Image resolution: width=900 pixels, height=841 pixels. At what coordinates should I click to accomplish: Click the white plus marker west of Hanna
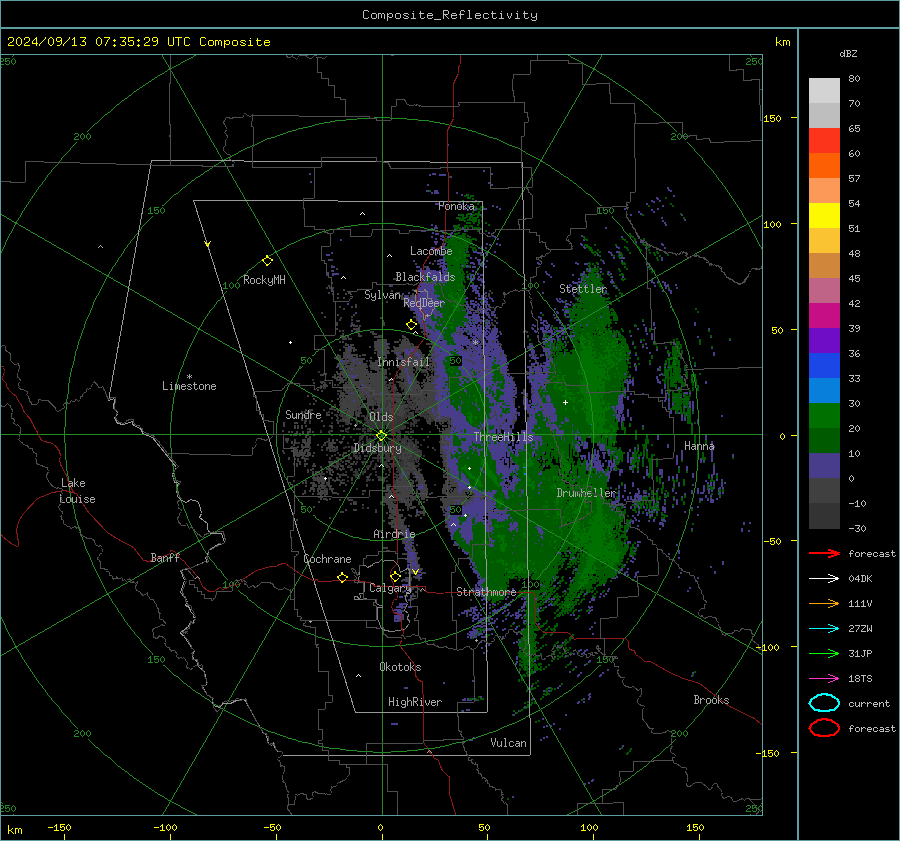(x=565, y=402)
